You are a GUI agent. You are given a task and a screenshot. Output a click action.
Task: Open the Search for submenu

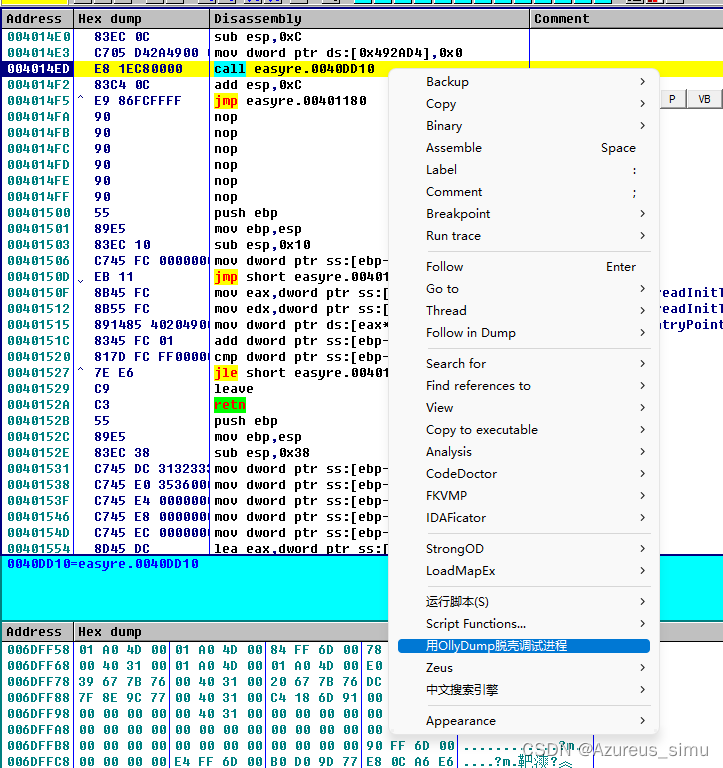pos(524,364)
